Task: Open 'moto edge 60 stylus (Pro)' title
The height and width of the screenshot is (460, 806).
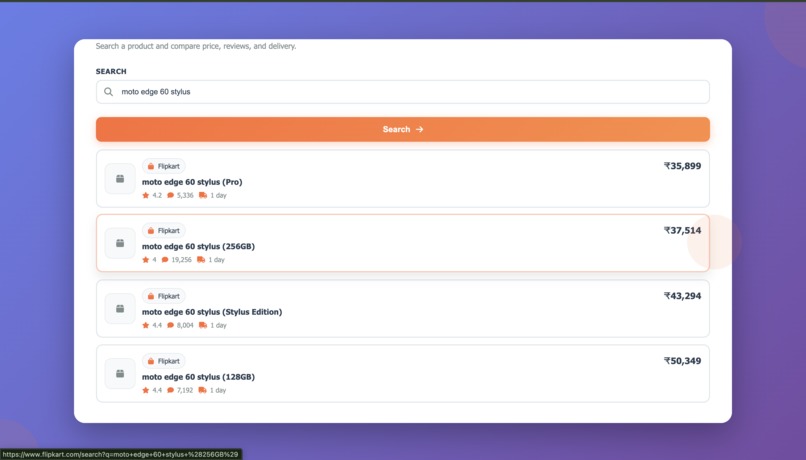Action: pyautogui.click(x=192, y=182)
